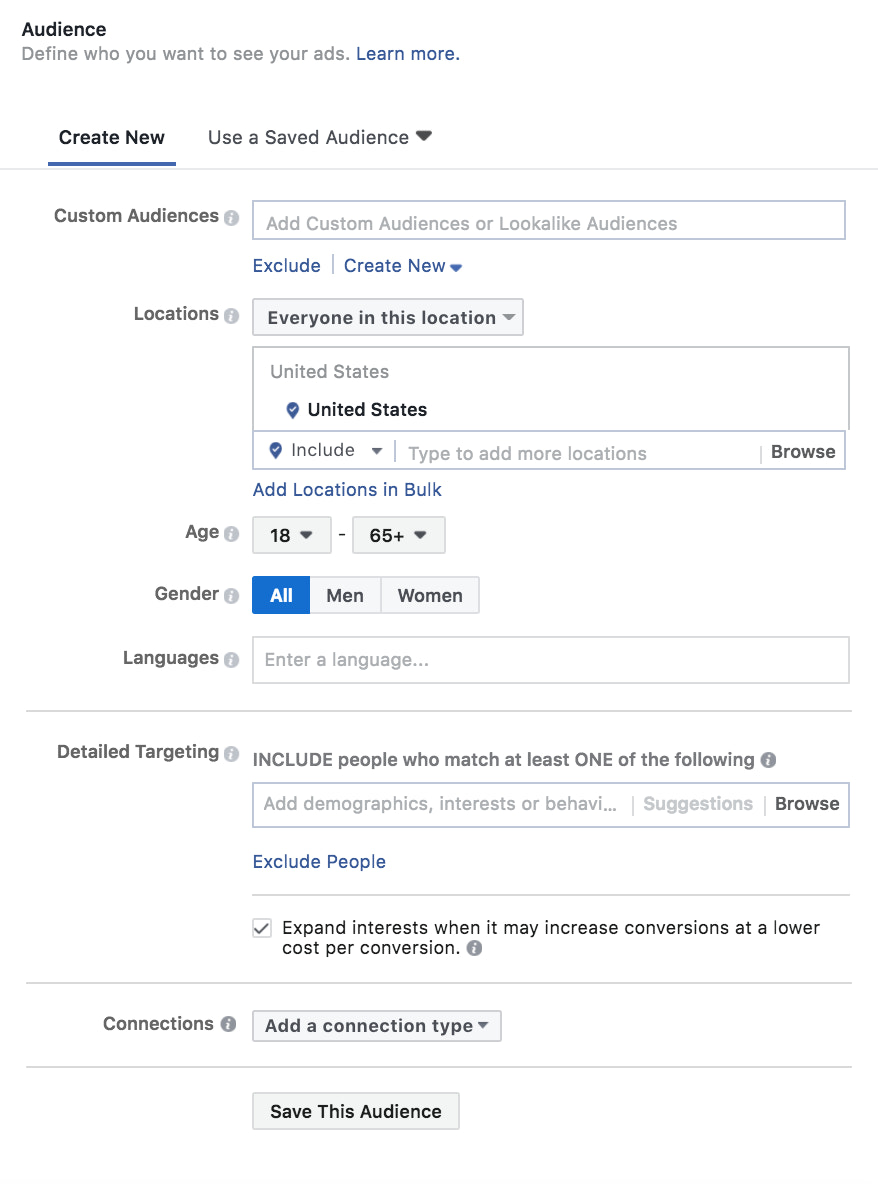Click the location pin beside United States

coord(292,410)
